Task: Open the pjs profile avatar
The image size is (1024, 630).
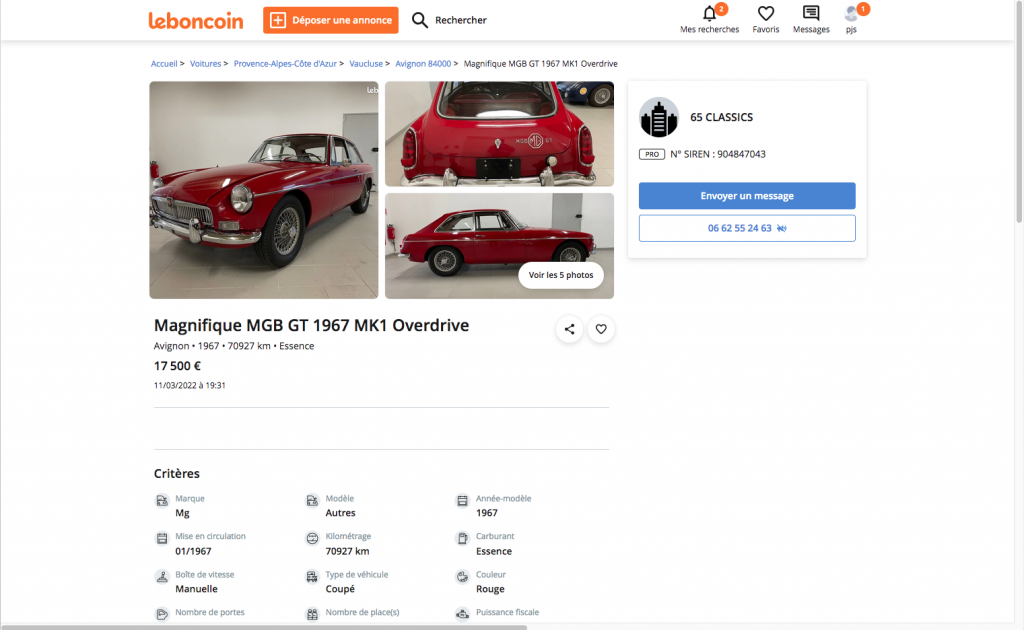Action: [851, 13]
